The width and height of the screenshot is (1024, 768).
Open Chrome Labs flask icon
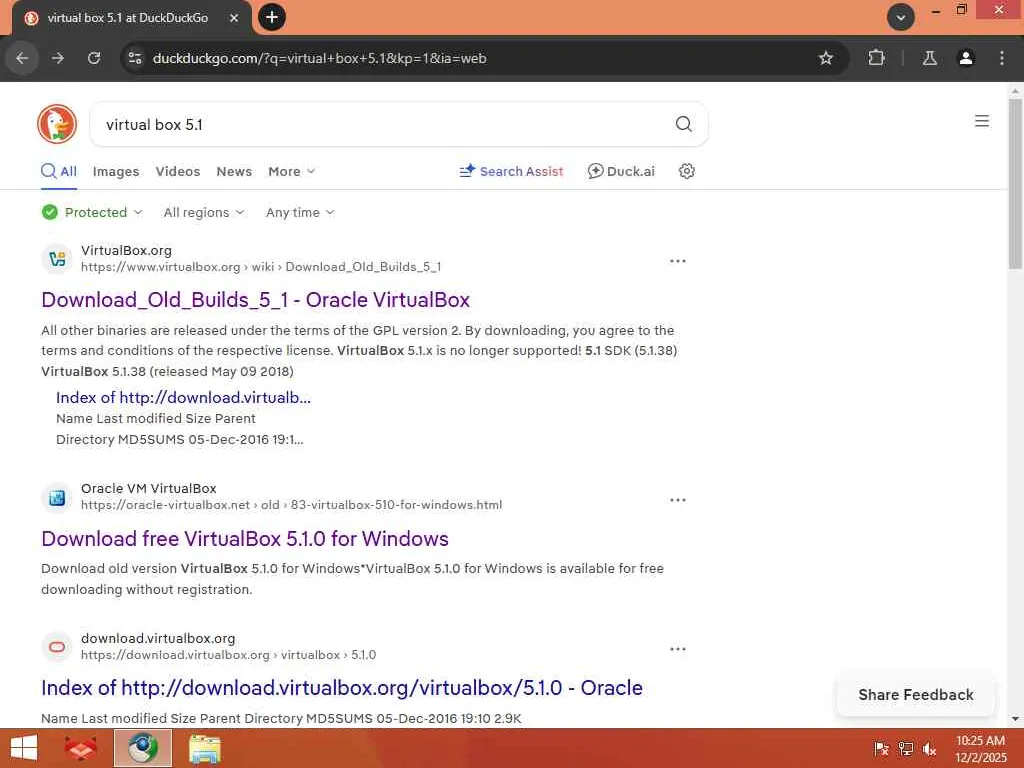click(x=929, y=58)
